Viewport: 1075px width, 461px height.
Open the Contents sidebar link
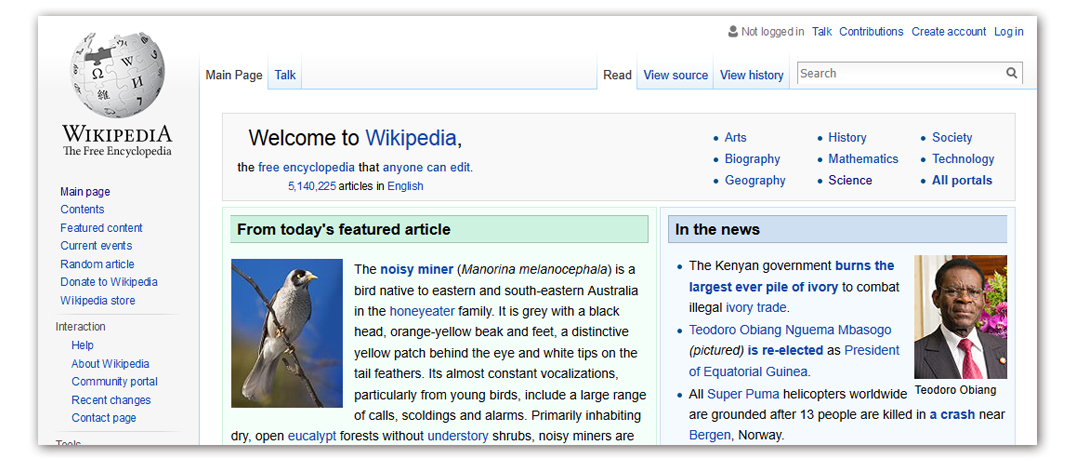click(x=82, y=209)
